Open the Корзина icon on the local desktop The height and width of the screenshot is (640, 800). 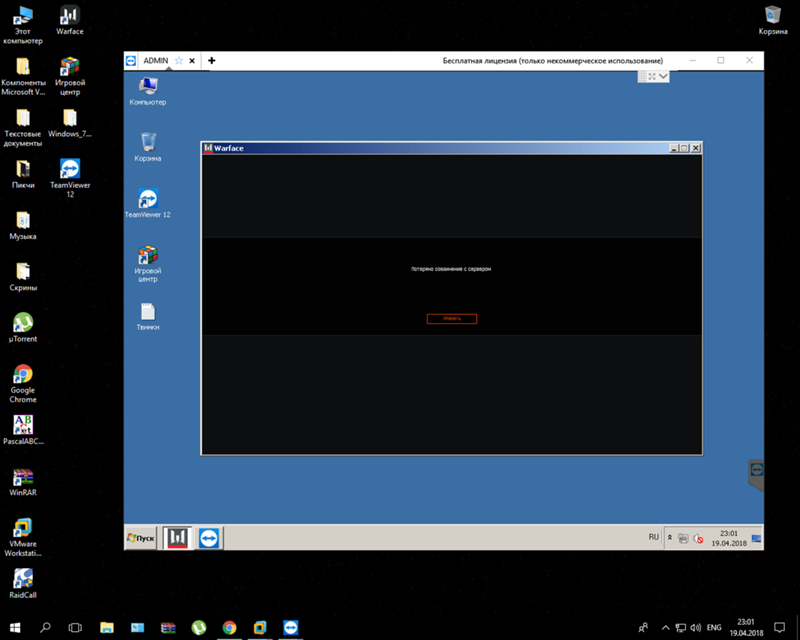click(772, 20)
